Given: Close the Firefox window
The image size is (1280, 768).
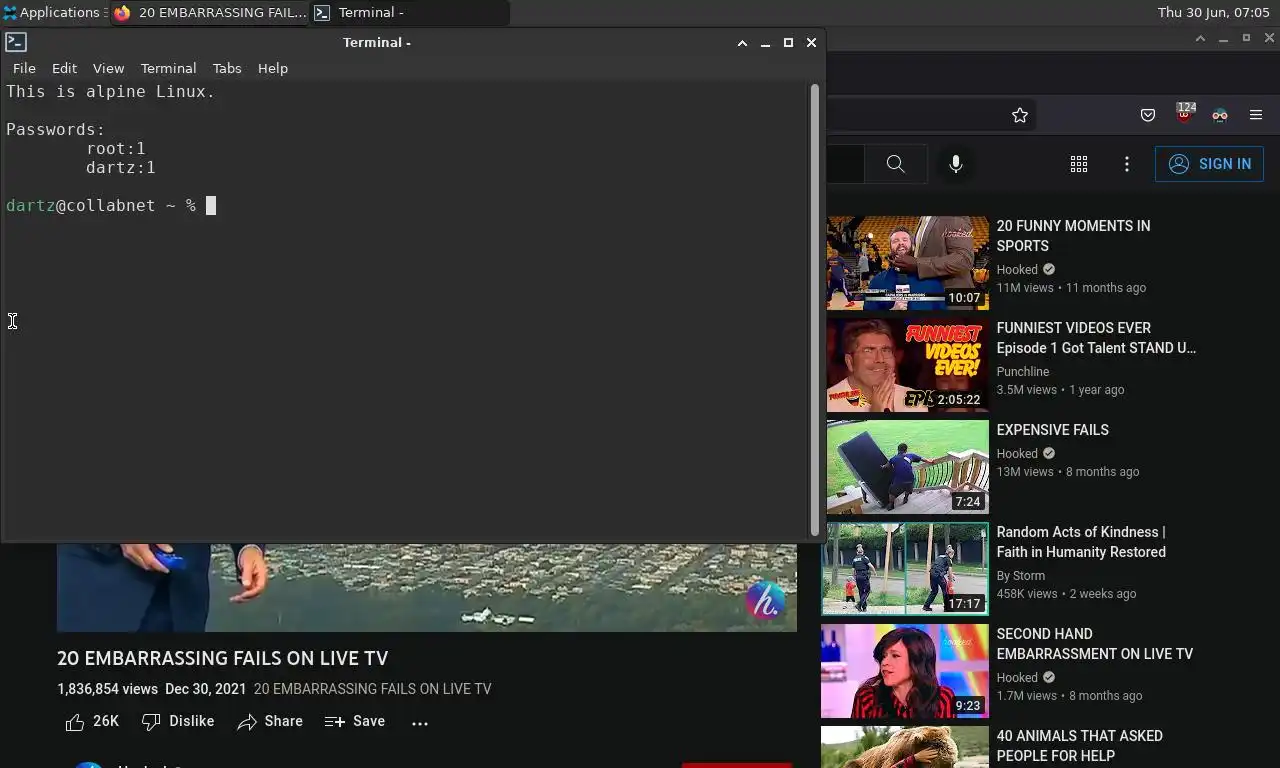Looking at the screenshot, I should pos(1270,38).
